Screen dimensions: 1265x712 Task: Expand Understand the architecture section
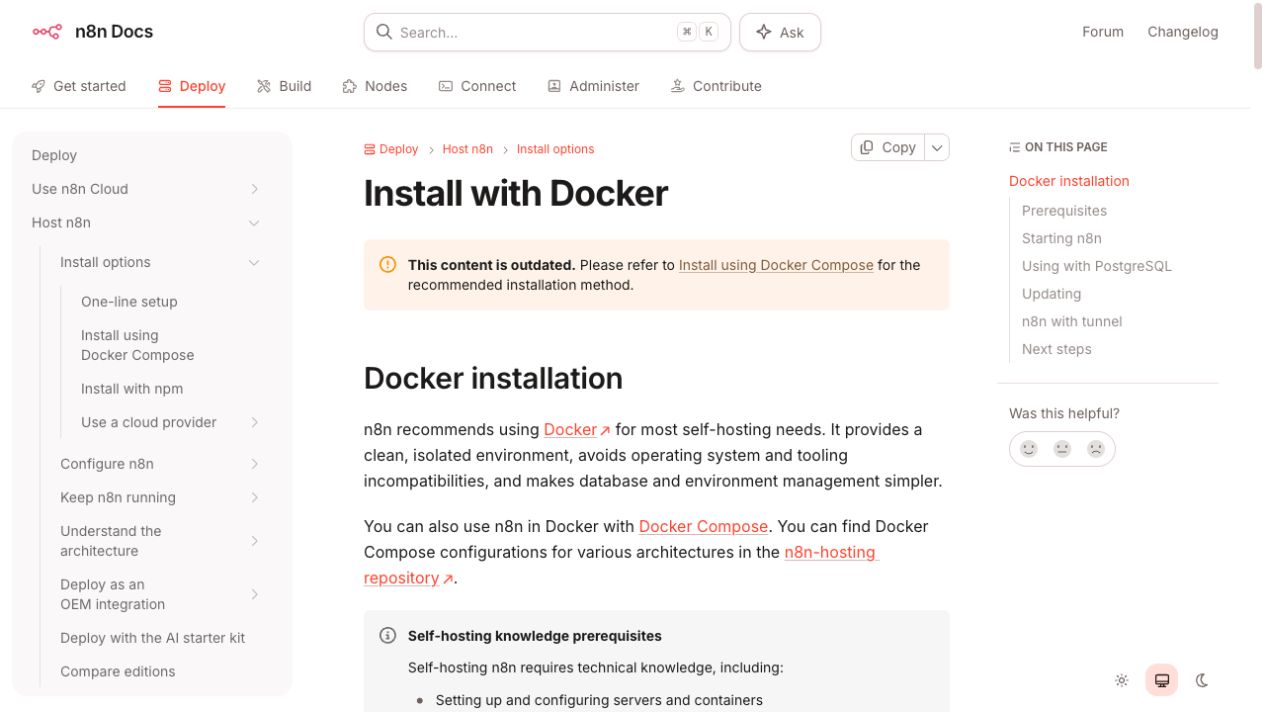click(254, 541)
